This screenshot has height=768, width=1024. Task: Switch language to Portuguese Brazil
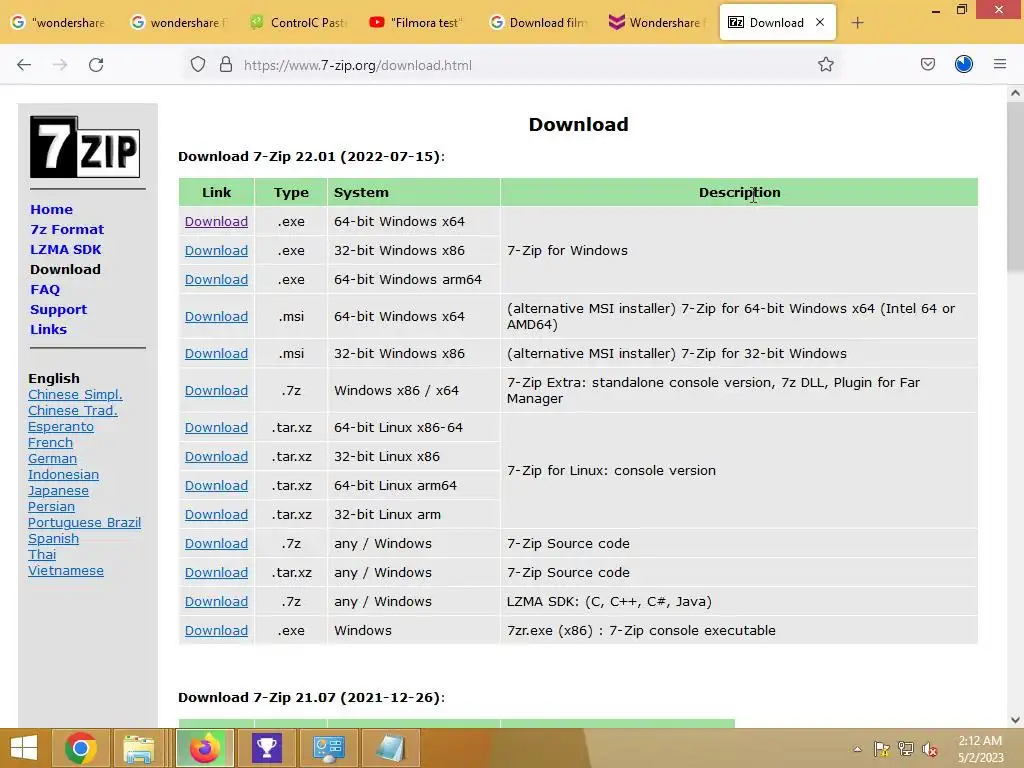[84, 523]
